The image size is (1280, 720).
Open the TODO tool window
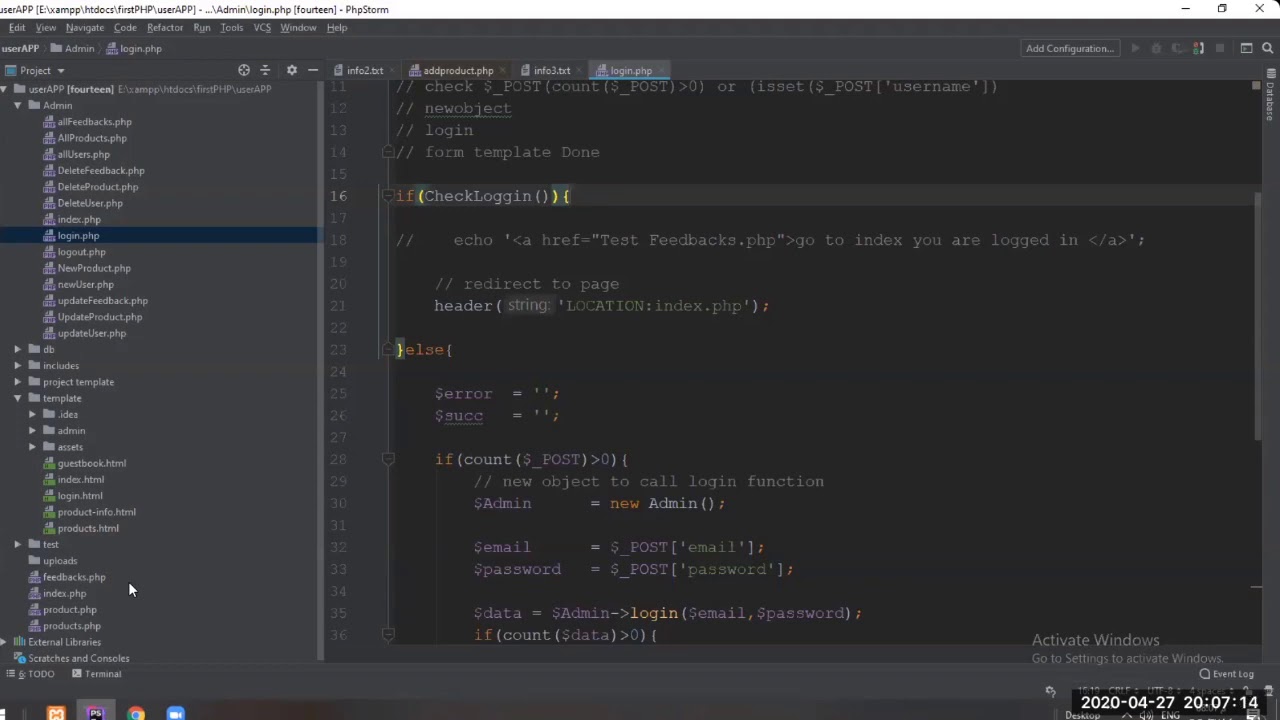point(33,674)
